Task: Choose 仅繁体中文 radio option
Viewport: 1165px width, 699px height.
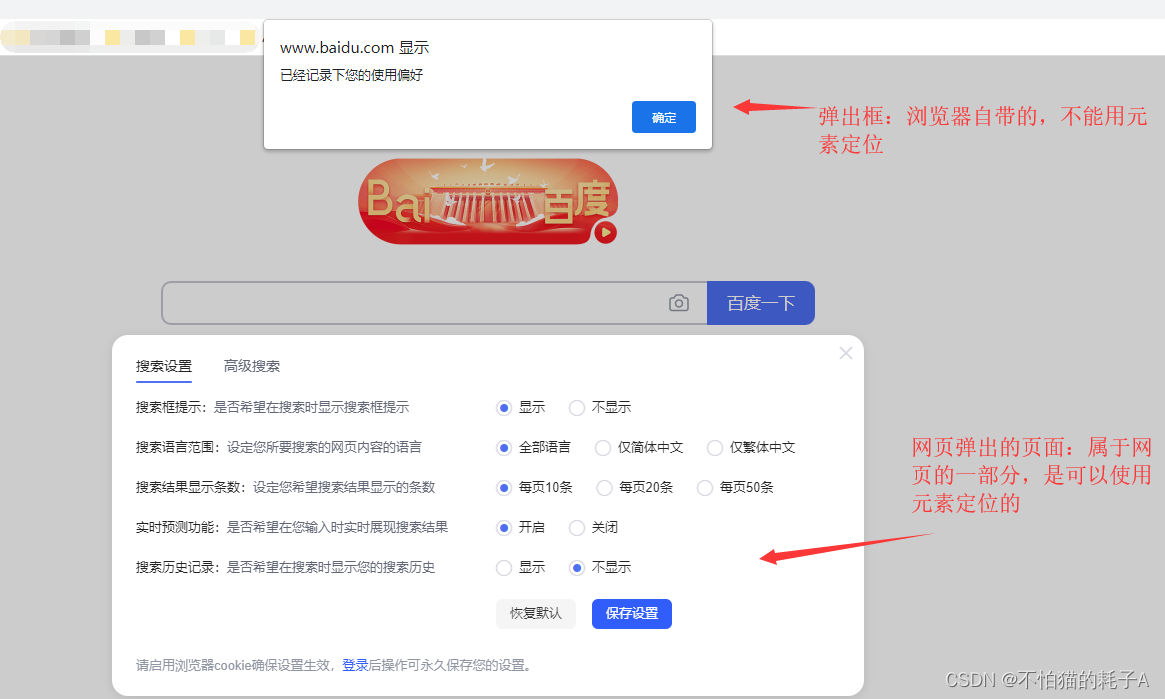Action: [x=714, y=448]
